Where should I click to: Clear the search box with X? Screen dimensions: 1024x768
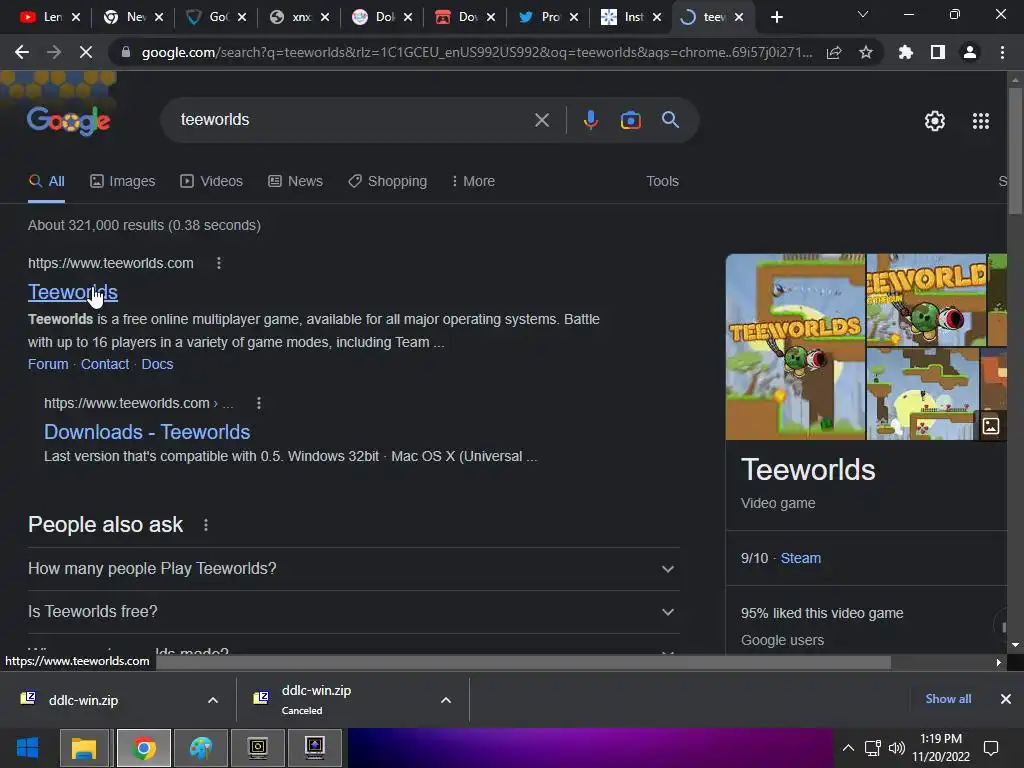(x=542, y=120)
